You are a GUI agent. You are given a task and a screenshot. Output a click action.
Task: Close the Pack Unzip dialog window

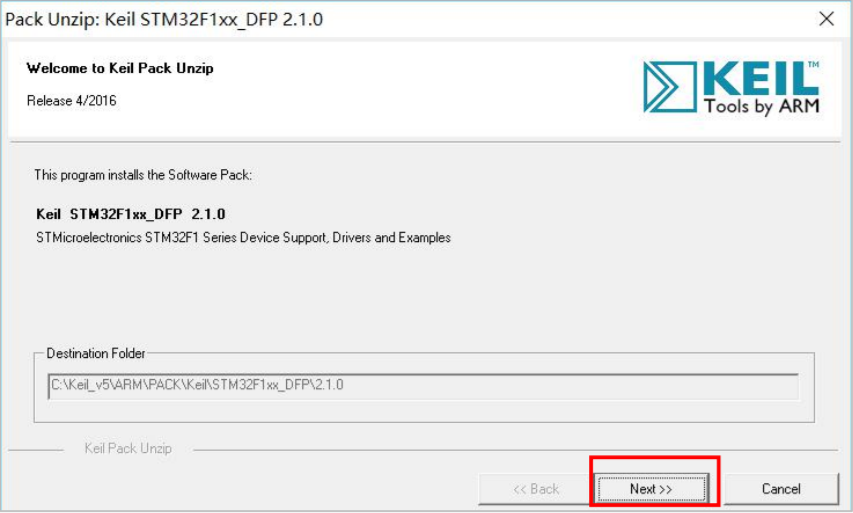[826, 19]
